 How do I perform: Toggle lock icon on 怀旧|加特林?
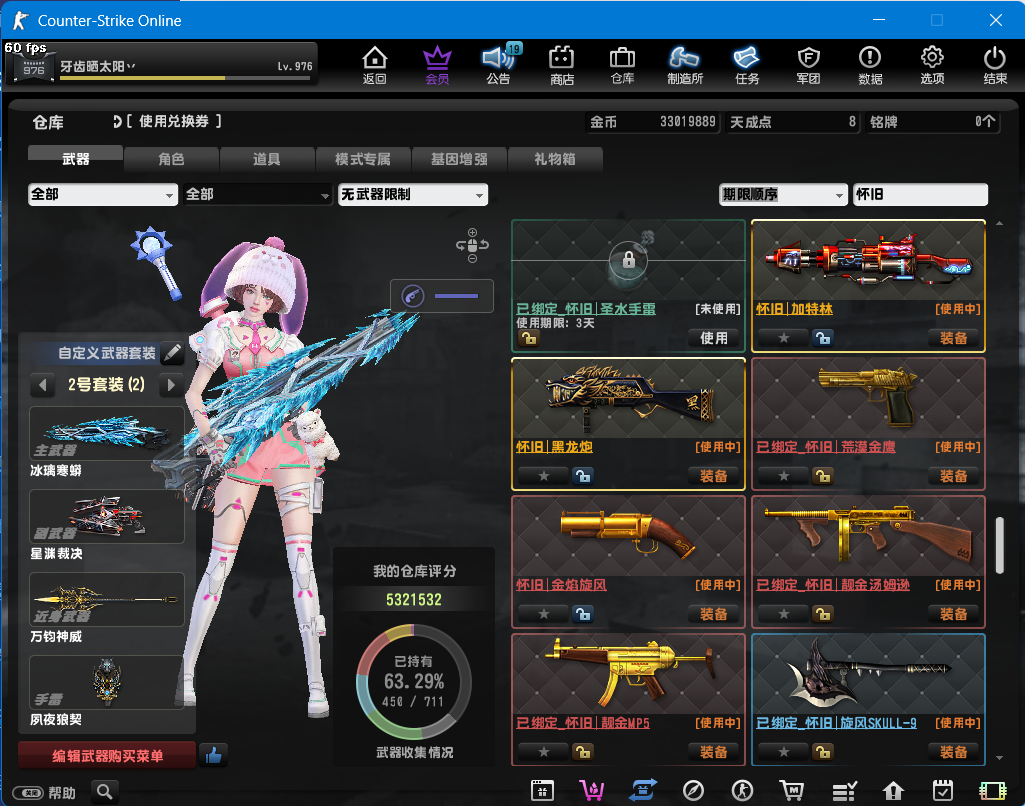pos(822,338)
